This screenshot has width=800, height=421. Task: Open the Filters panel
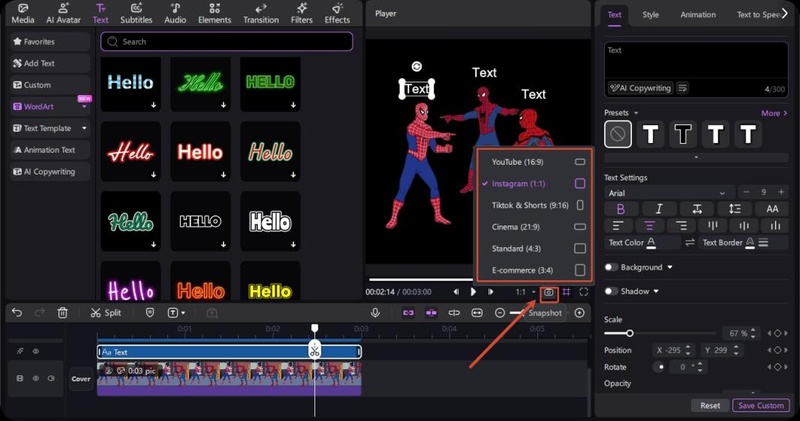(302, 14)
